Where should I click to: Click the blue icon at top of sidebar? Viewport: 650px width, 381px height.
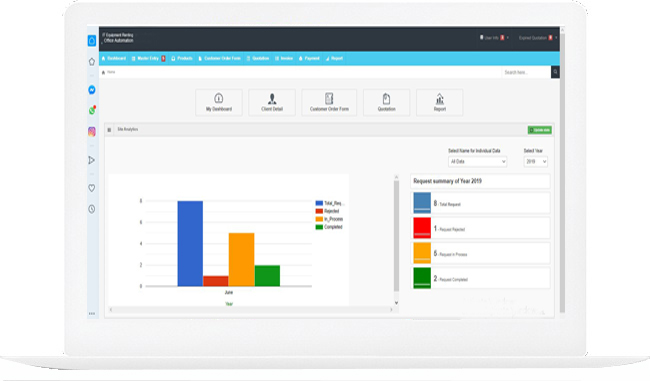point(92,41)
